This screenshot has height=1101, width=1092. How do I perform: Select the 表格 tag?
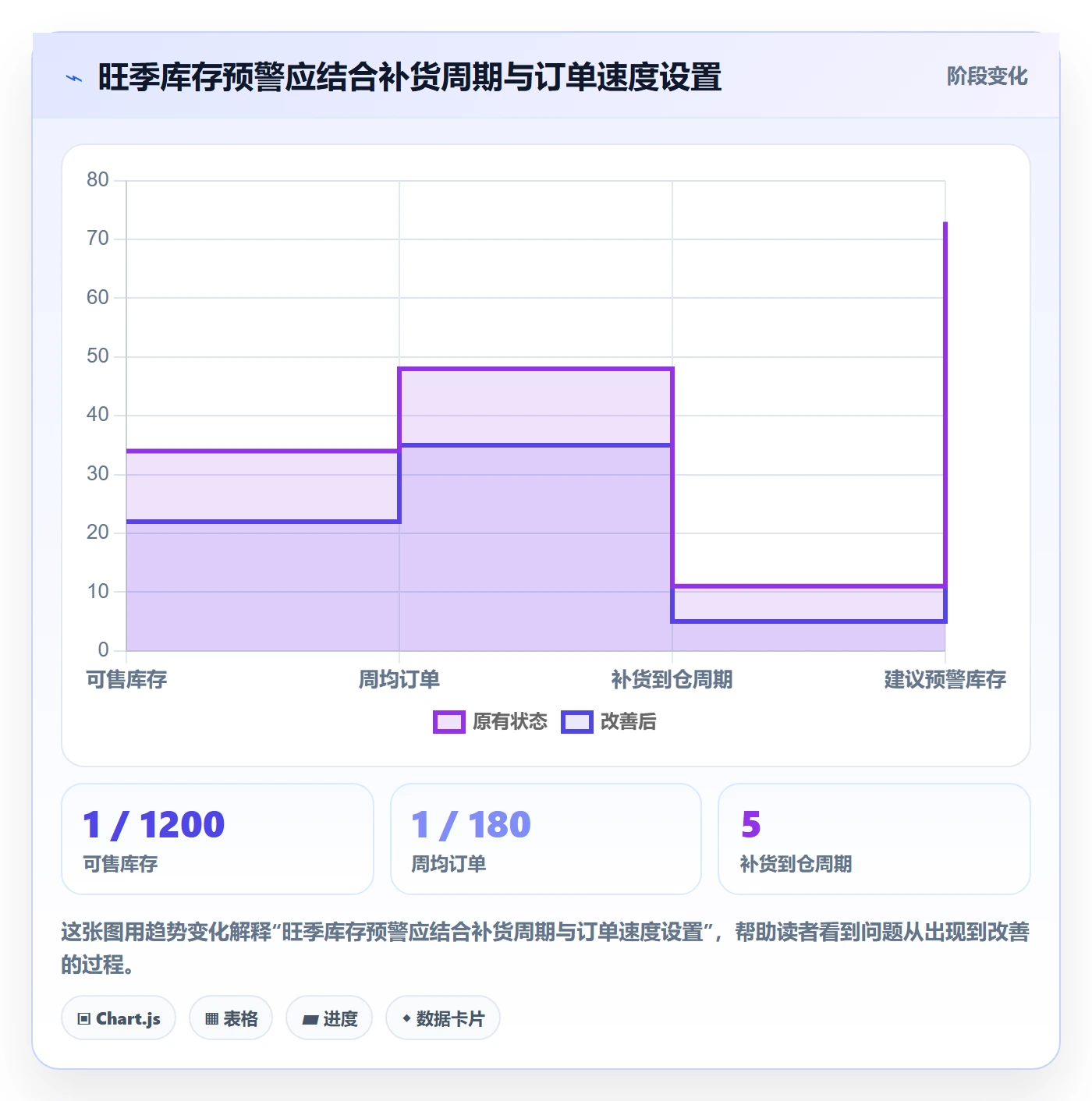pyautogui.click(x=231, y=1018)
